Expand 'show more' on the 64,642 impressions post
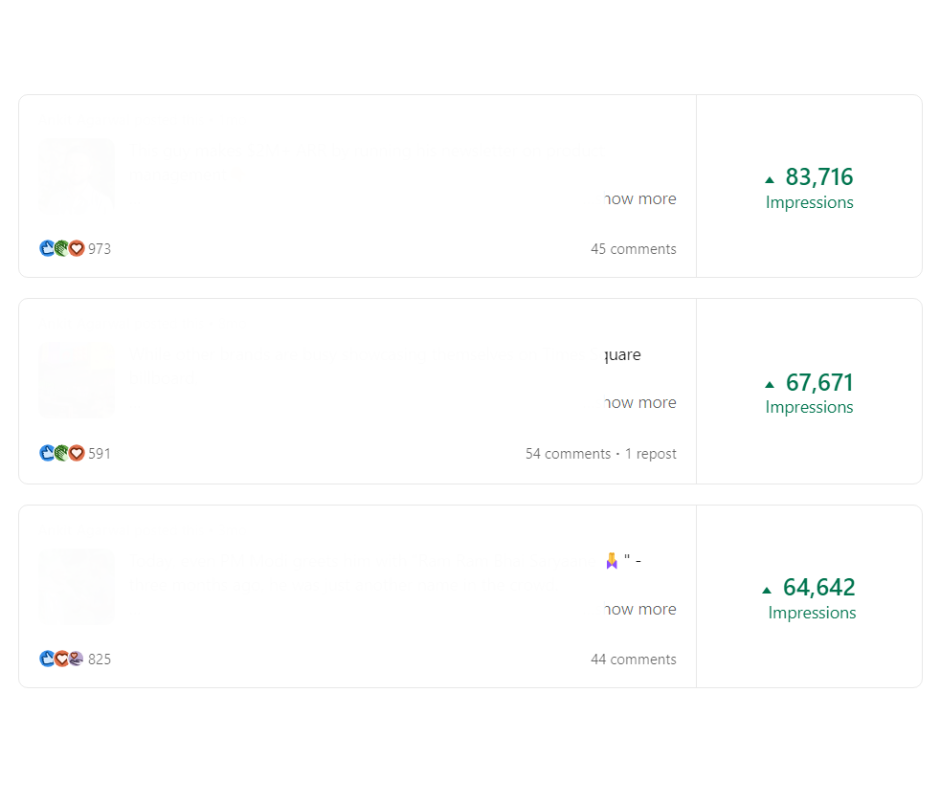 click(x=640, y=610)
